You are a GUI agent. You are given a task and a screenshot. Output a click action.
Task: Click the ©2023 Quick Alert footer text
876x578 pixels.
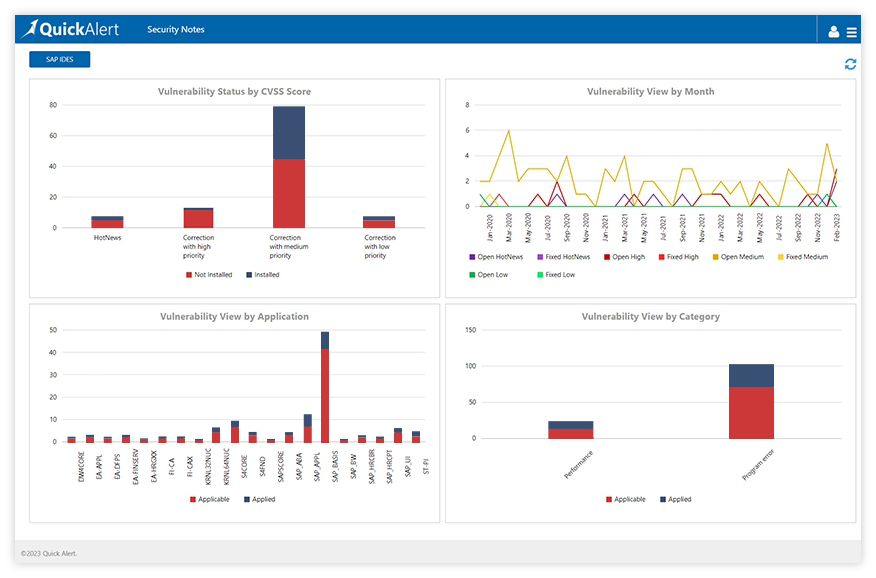49,553
